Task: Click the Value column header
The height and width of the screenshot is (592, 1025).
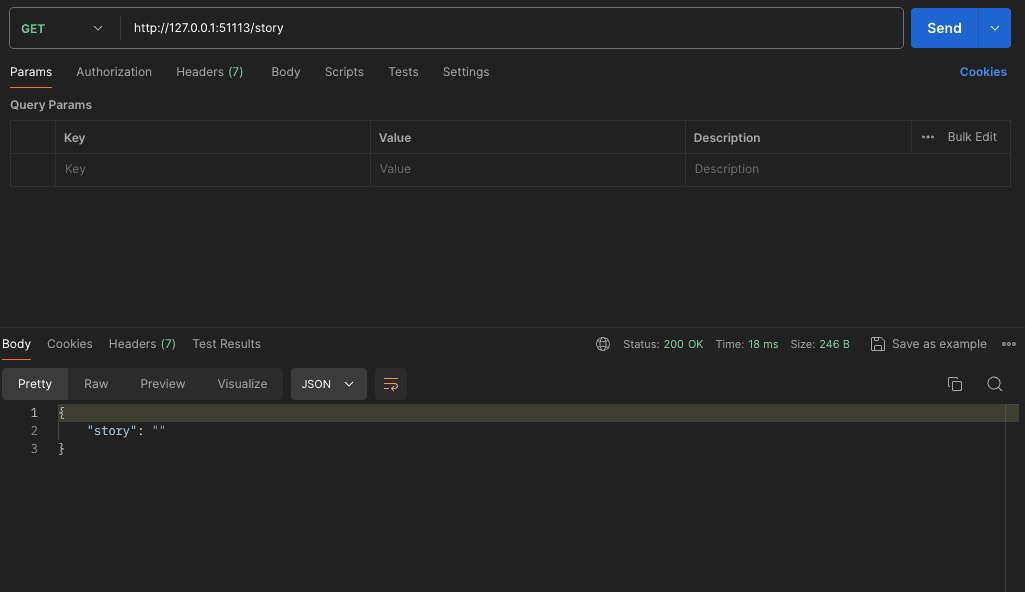Action: [395, 138]
